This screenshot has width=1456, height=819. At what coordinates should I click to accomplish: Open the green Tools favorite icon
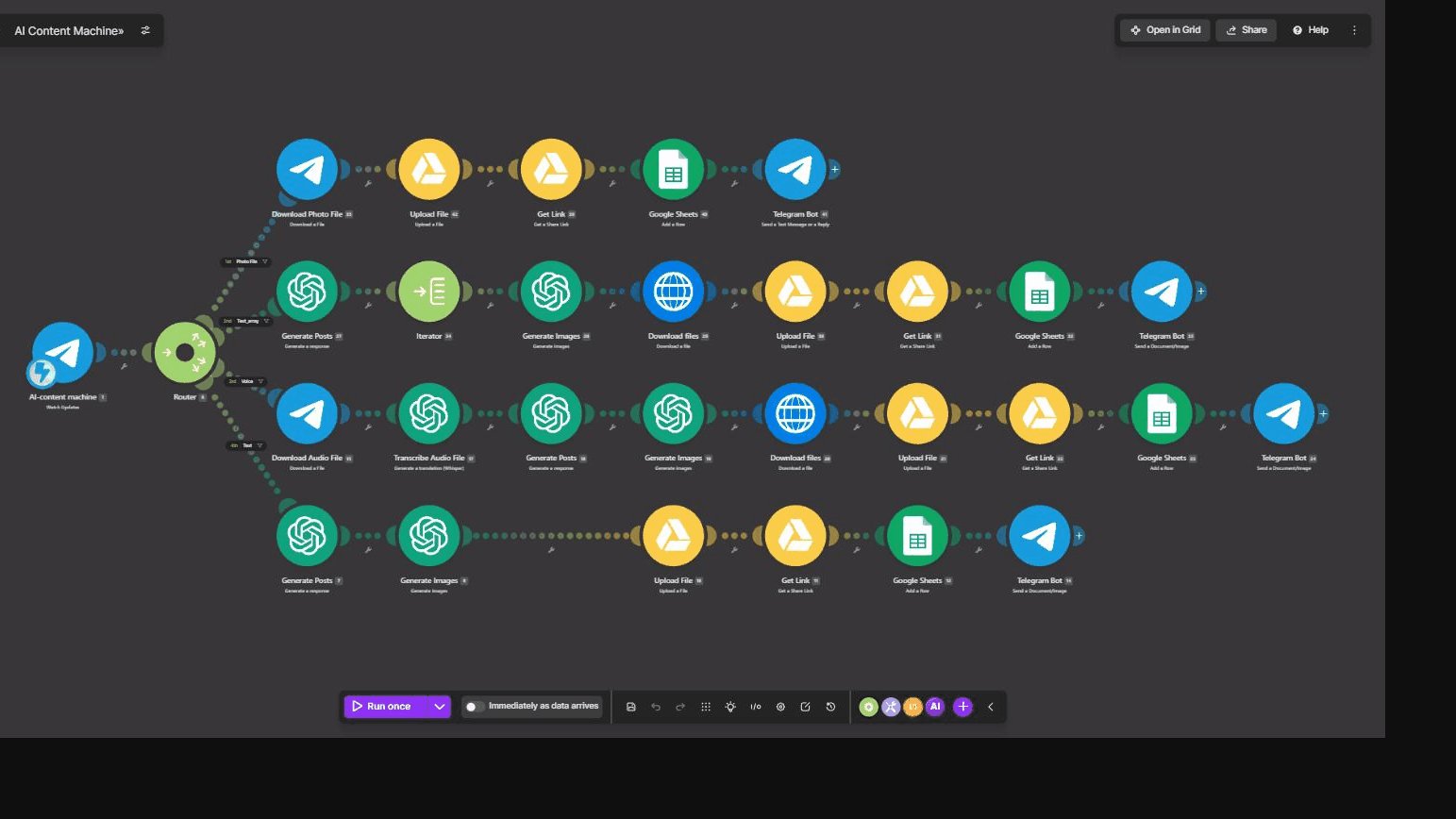pyautogui.click(x=869, y=707)
